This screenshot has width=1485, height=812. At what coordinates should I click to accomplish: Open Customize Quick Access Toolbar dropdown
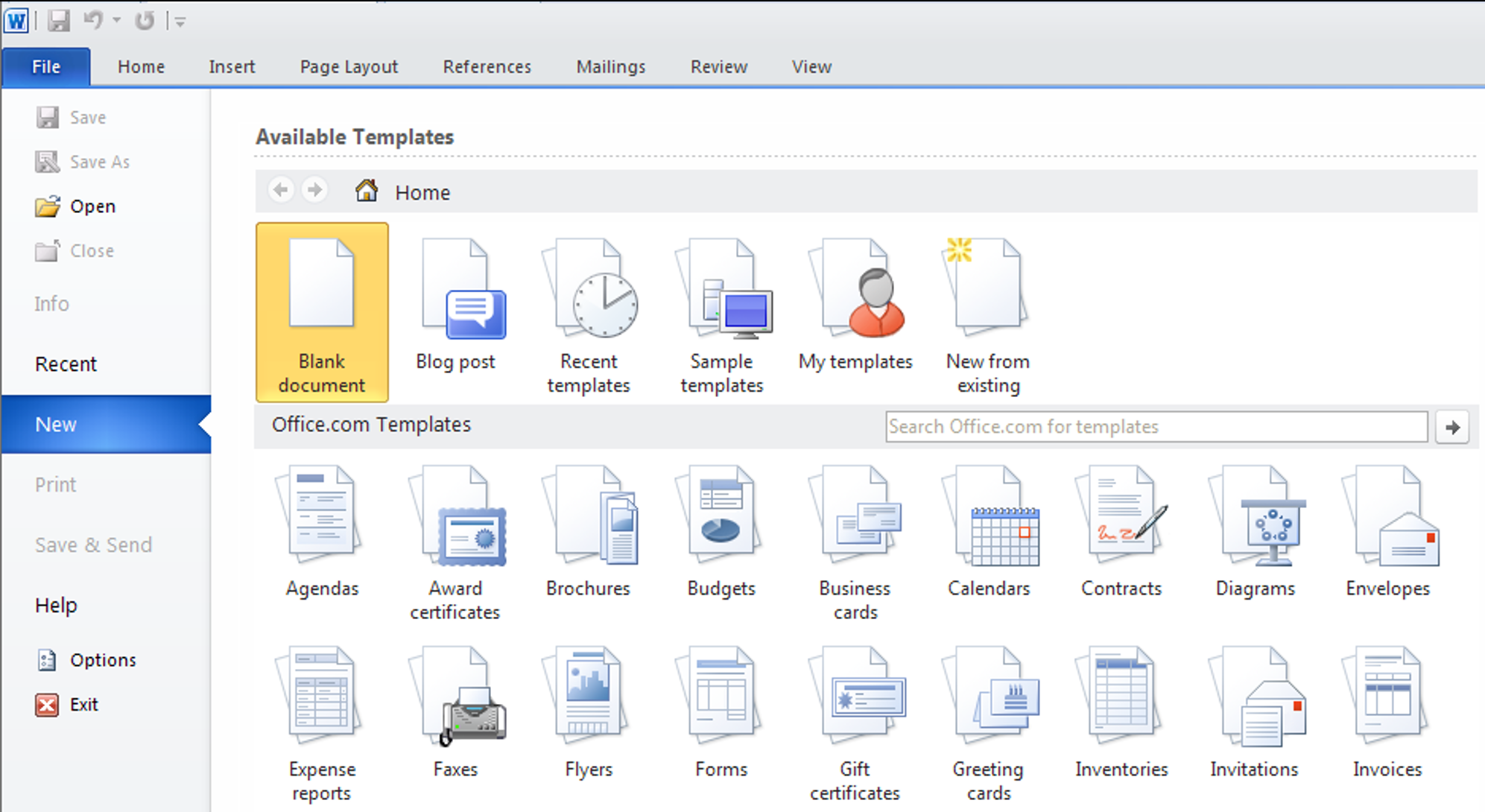coord(180,22)
